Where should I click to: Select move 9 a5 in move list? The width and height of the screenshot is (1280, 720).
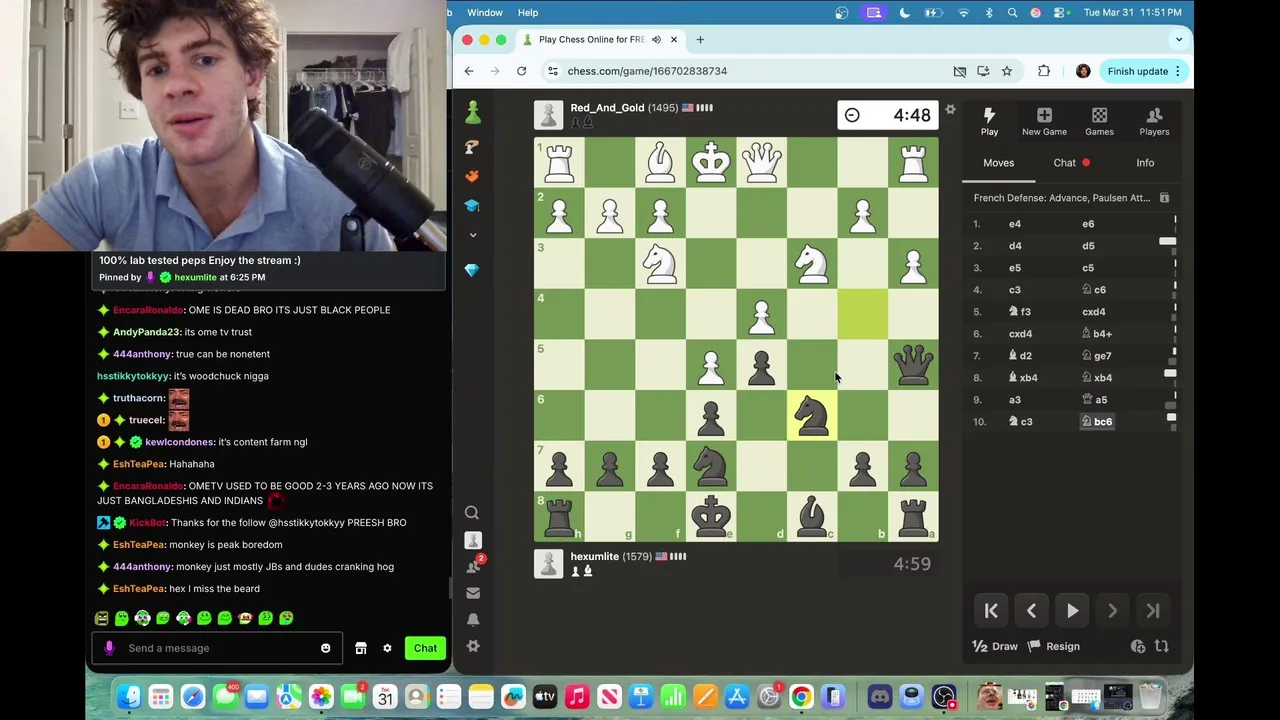[x=1095, y=400]
